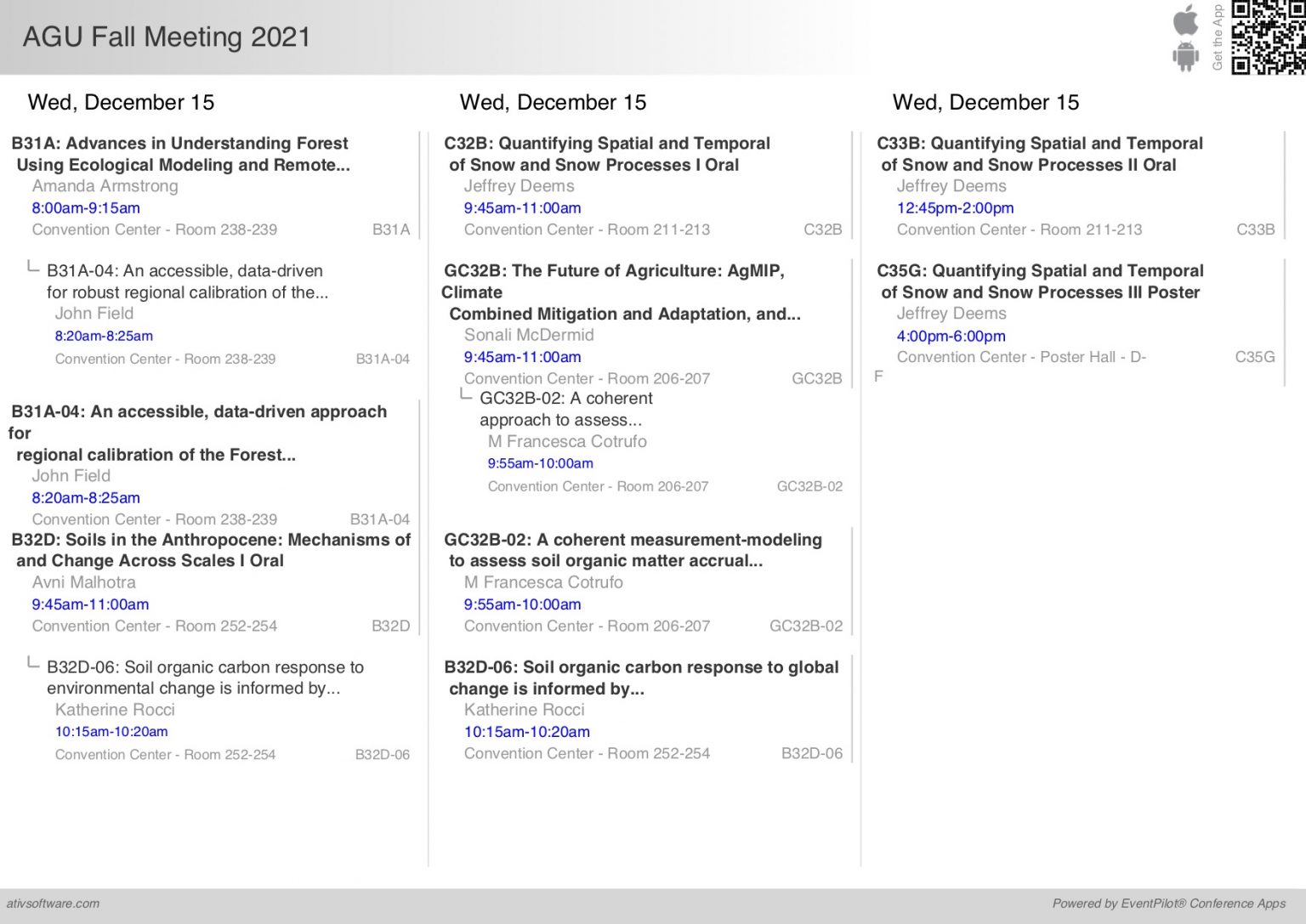Click "Wed, December 15" heading above C32B session

[x=553, y=102]
